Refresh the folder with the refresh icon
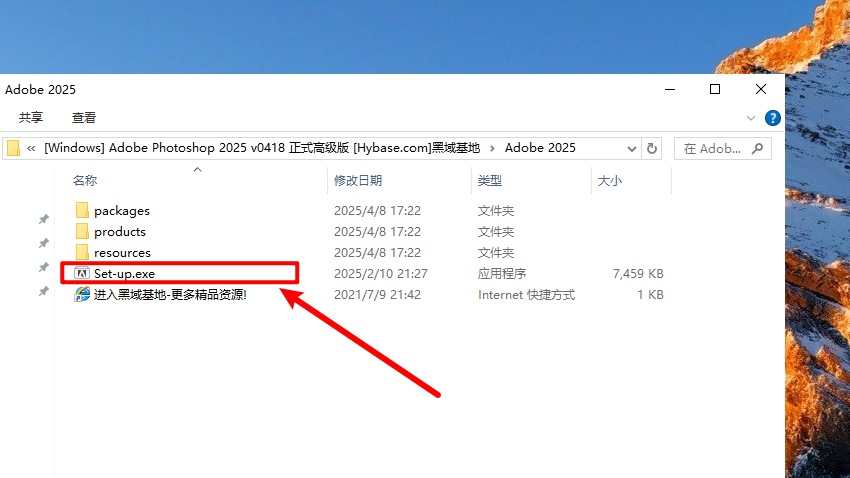Viewport: 850px width, 478px height. click(x=652, y=148)
